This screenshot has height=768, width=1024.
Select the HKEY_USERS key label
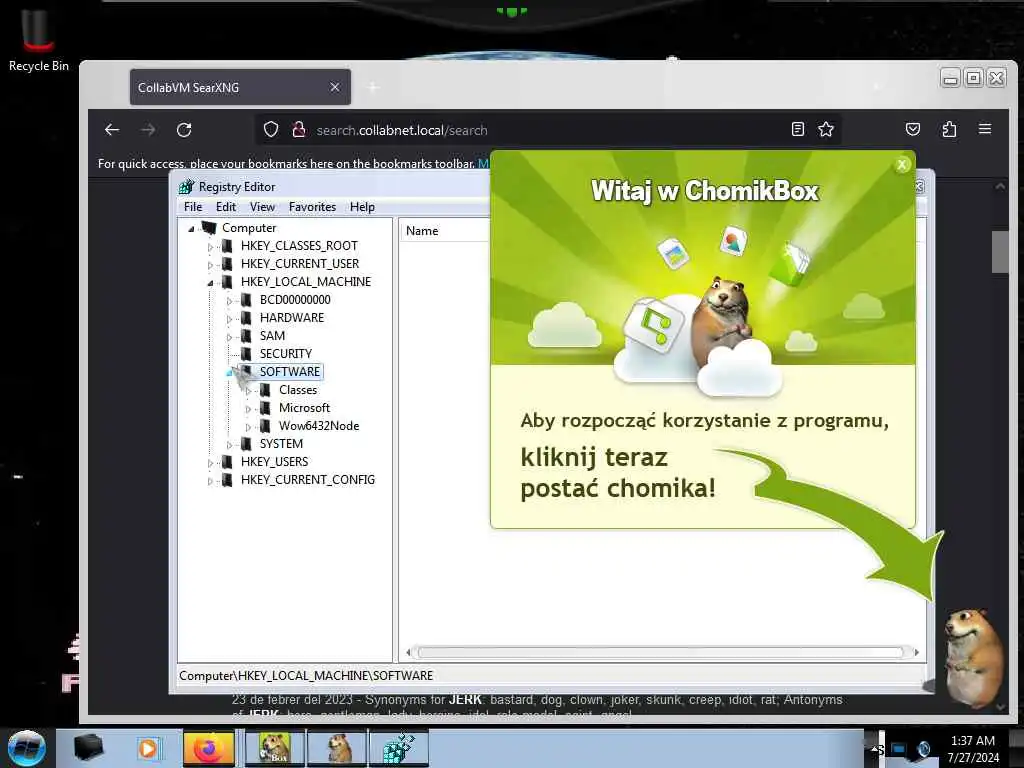tap(274, 462)
